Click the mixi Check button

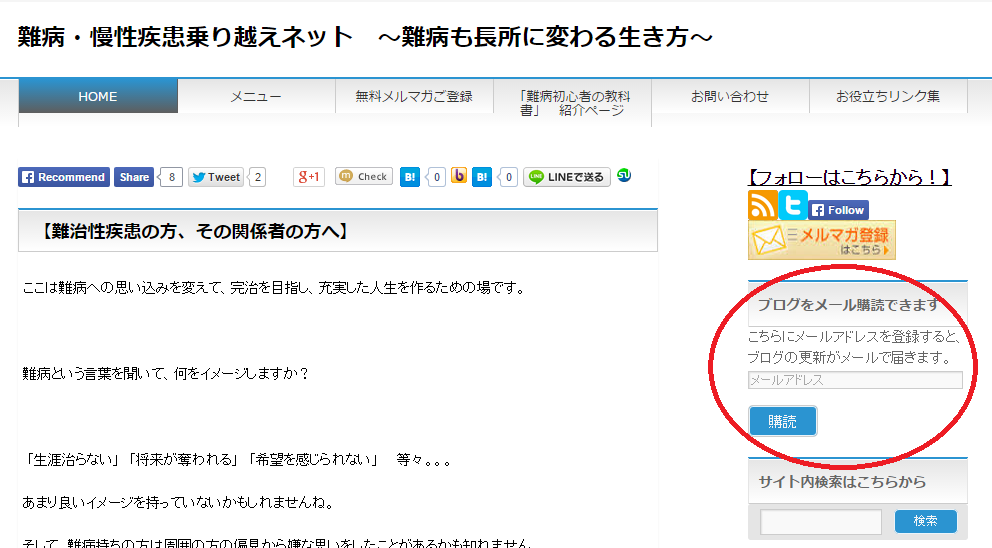click(363, 177)
